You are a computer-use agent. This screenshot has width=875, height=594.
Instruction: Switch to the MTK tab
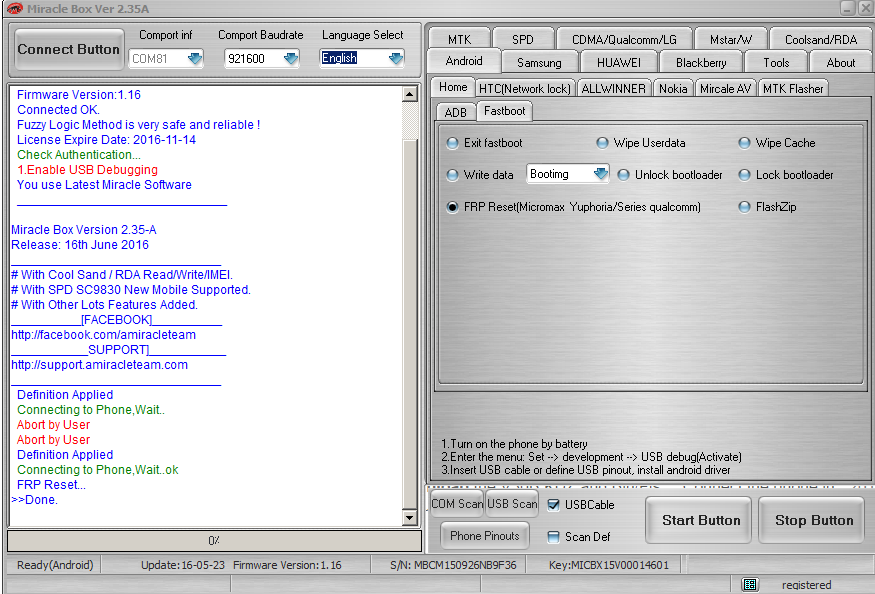point(459,40)
